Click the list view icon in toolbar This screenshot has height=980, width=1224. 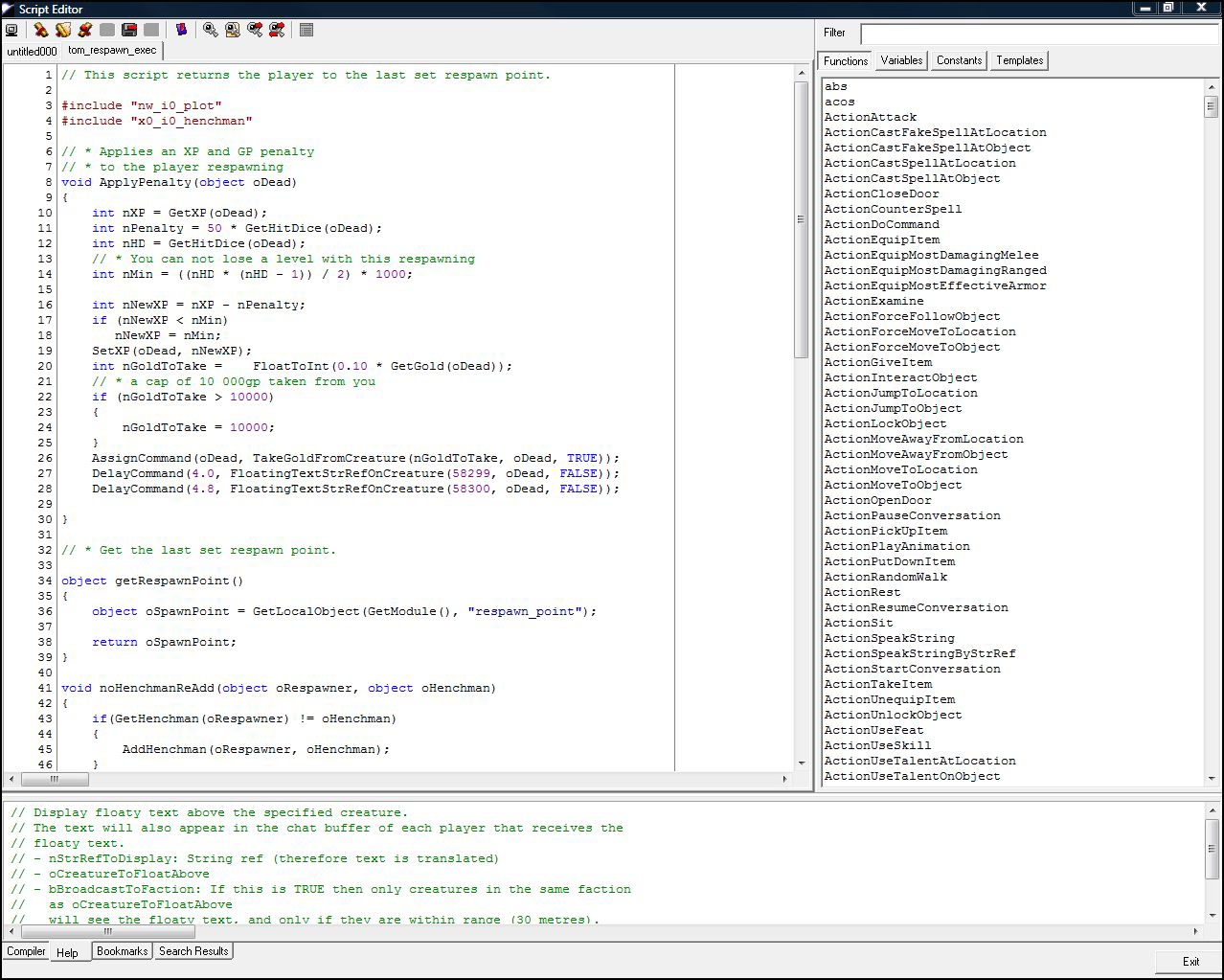[x=306, y=31]
